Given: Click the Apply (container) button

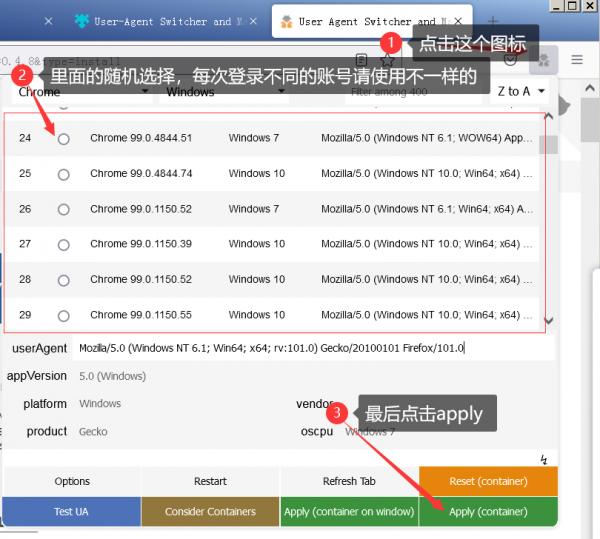Looking at the screenshot, I should (x=488, y=511).
